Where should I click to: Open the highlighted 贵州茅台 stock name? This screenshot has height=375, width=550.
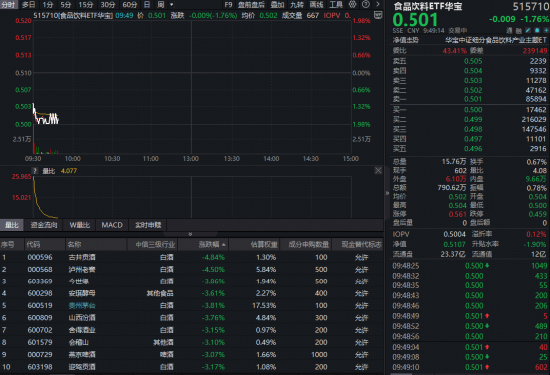pos(82,306)
